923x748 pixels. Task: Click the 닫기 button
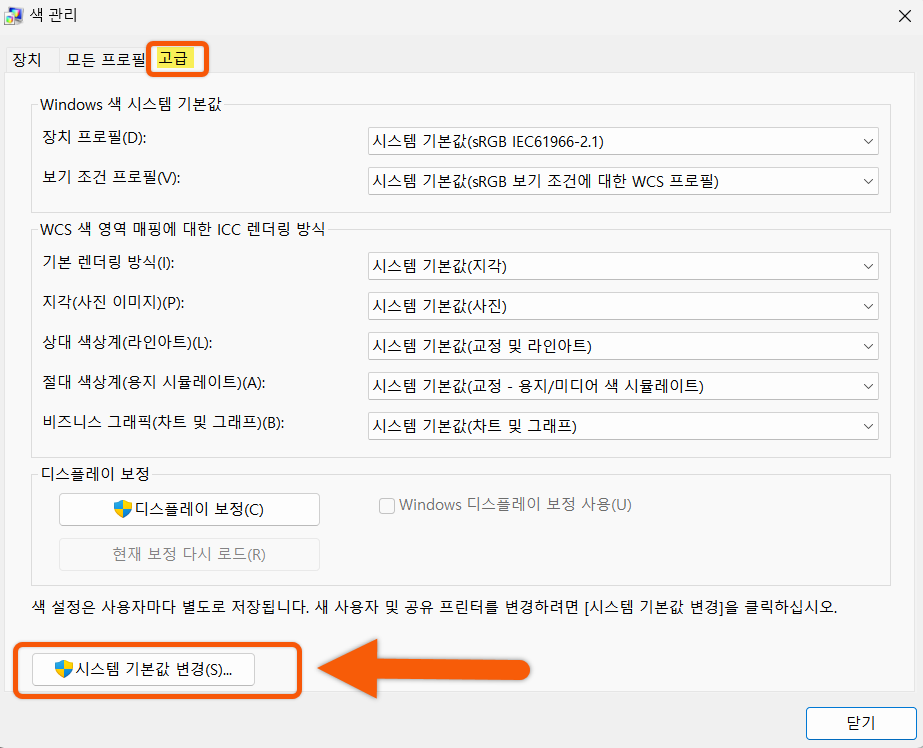click(x=860, y=723)
